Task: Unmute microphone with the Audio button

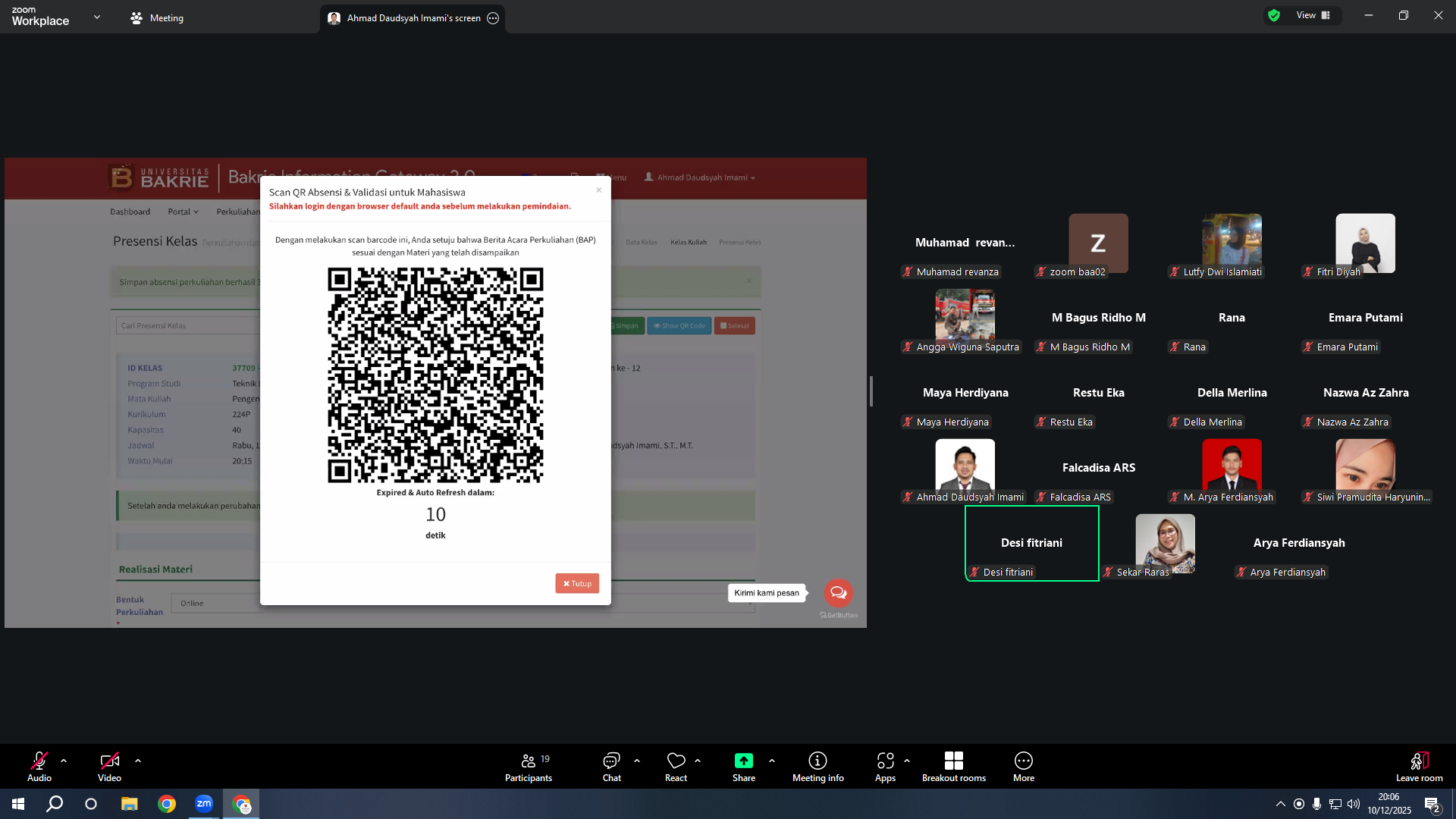Action: 39,766
